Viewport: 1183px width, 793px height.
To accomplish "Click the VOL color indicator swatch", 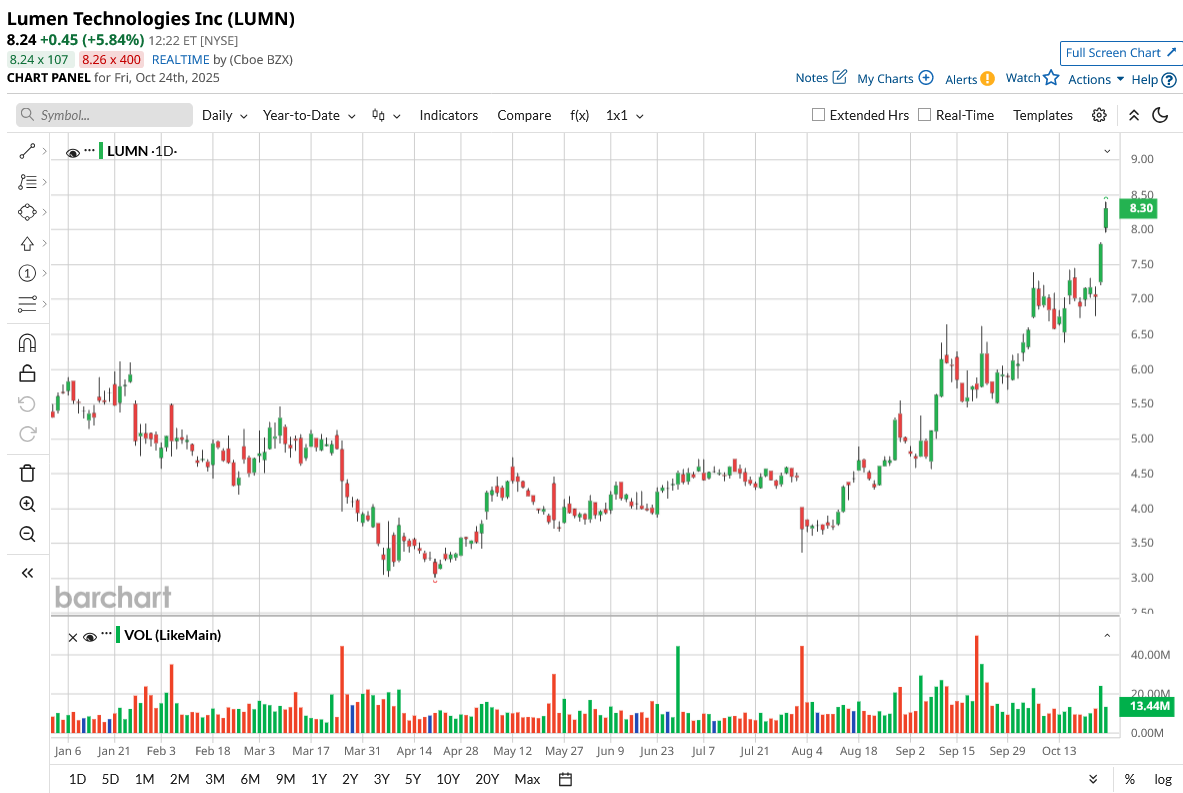I will click(x=118, y=635).
